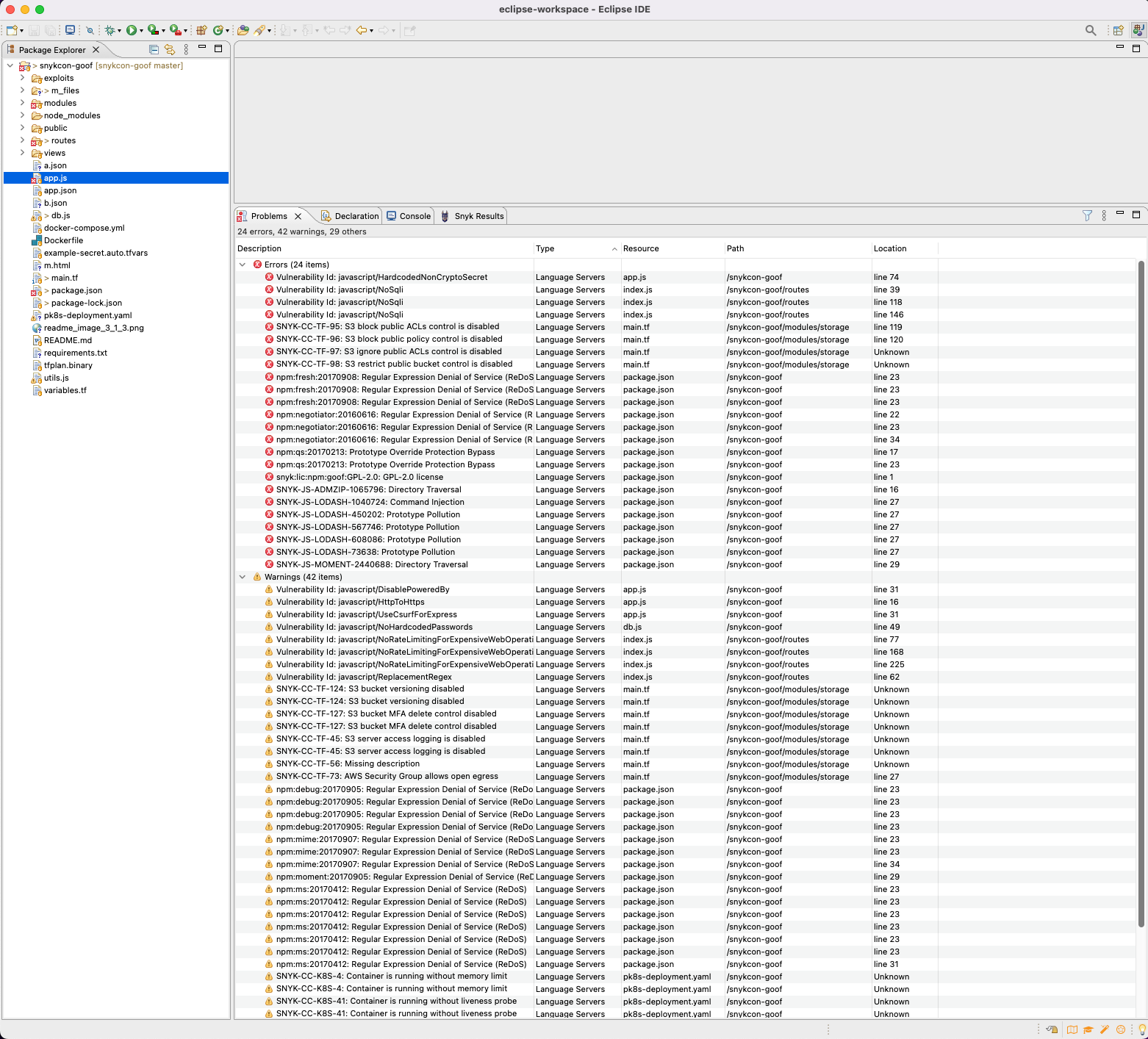This screenshot has height=1039, width=1148.
Task: Collapse the Warnings (42 items) group
Action: click(243, 577)
